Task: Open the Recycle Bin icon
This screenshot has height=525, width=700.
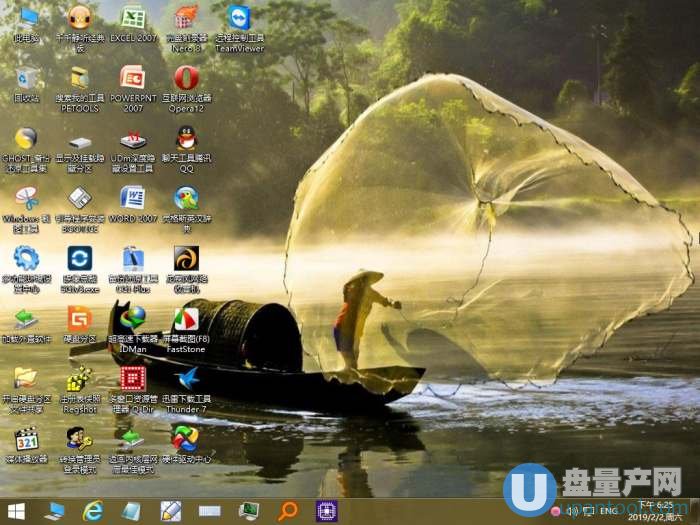Action: pyautogui.click(x=27, y=85)
